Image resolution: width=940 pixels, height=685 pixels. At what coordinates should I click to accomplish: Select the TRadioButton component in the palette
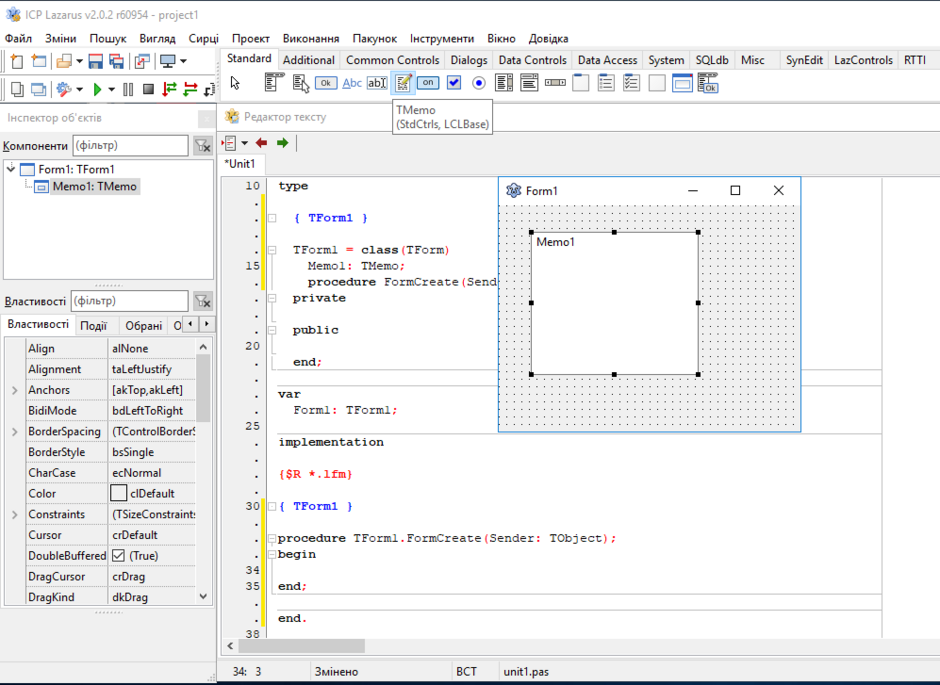[479, 83]
